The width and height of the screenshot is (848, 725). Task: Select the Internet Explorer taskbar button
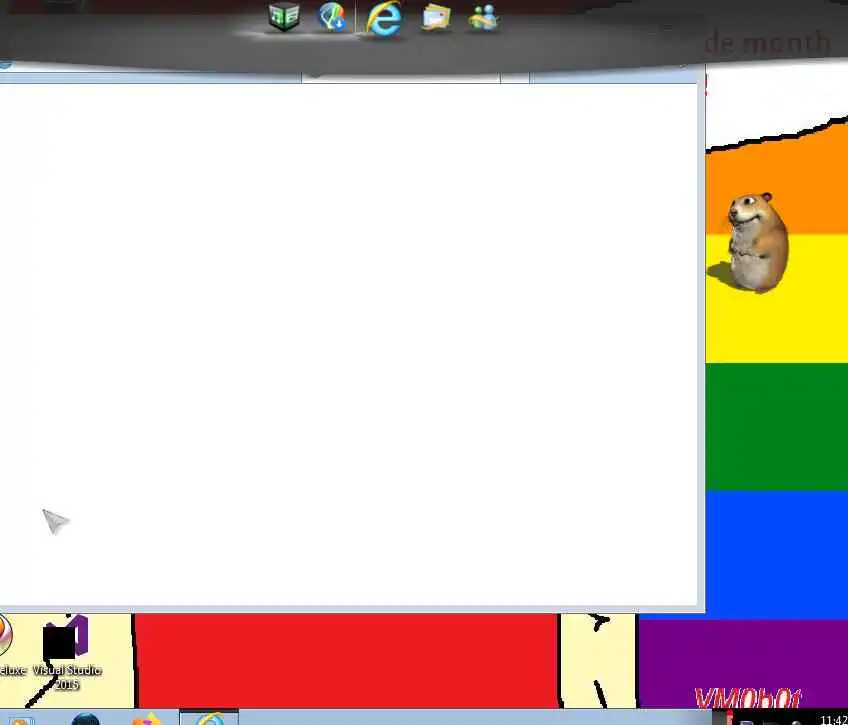pos(209,719)
